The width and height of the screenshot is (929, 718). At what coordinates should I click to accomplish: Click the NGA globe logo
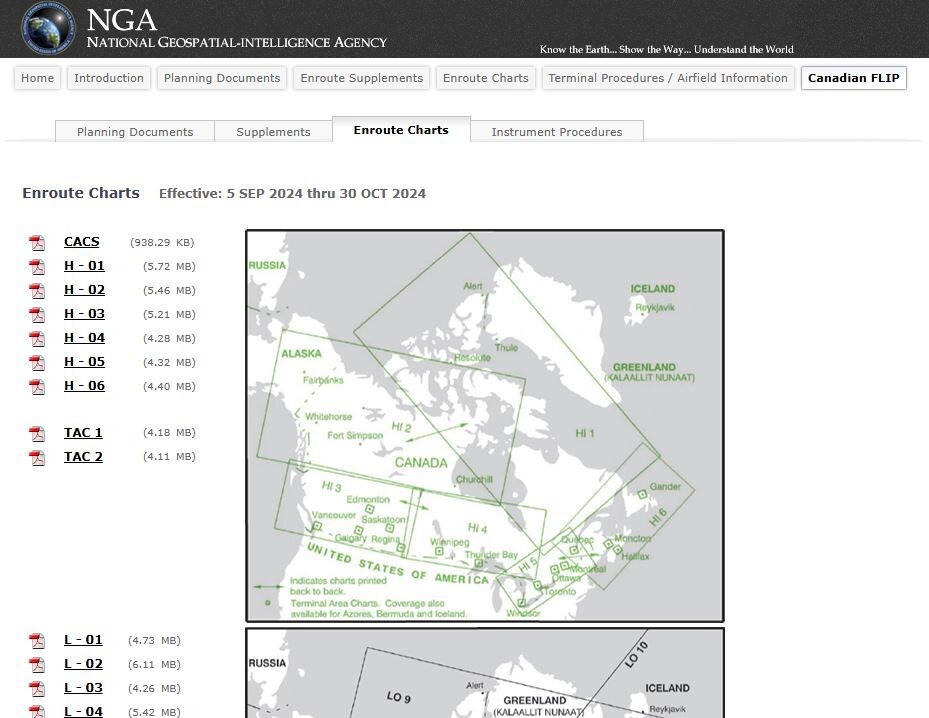pos(47,28)
